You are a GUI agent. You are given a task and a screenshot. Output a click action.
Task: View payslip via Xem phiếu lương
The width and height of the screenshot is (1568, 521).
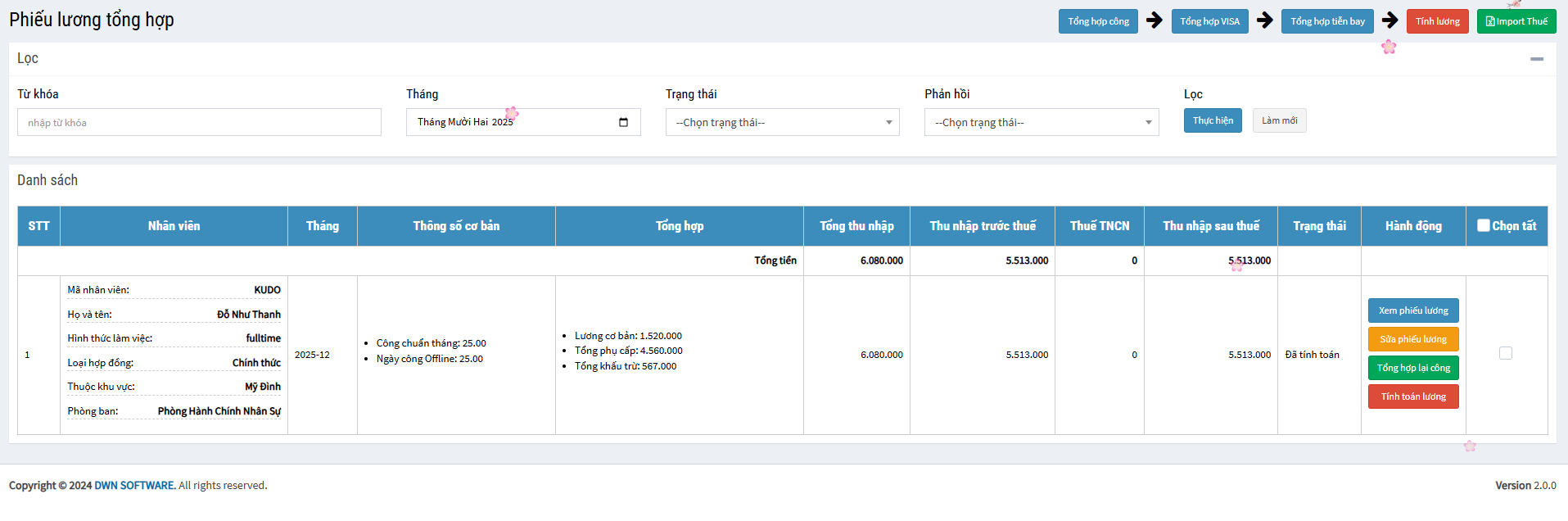1412,310
